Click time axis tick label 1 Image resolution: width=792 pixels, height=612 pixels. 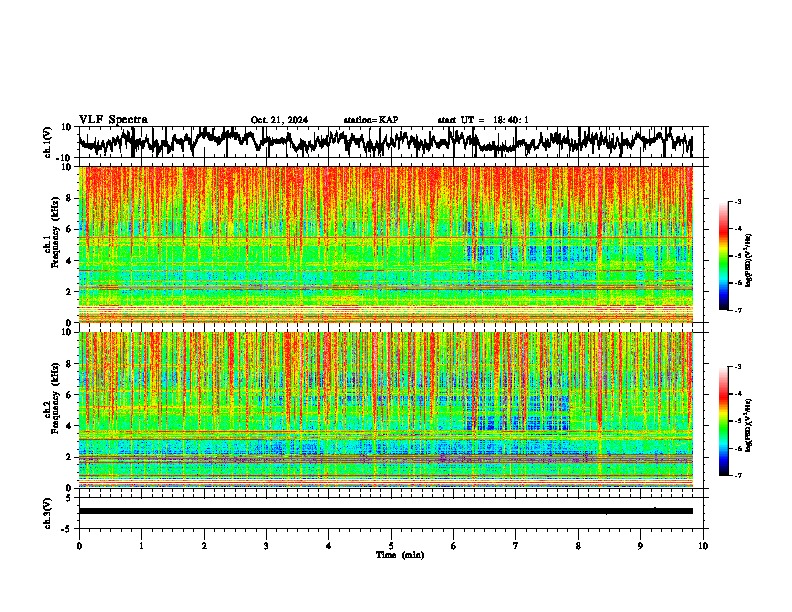[x=141, y=546]
